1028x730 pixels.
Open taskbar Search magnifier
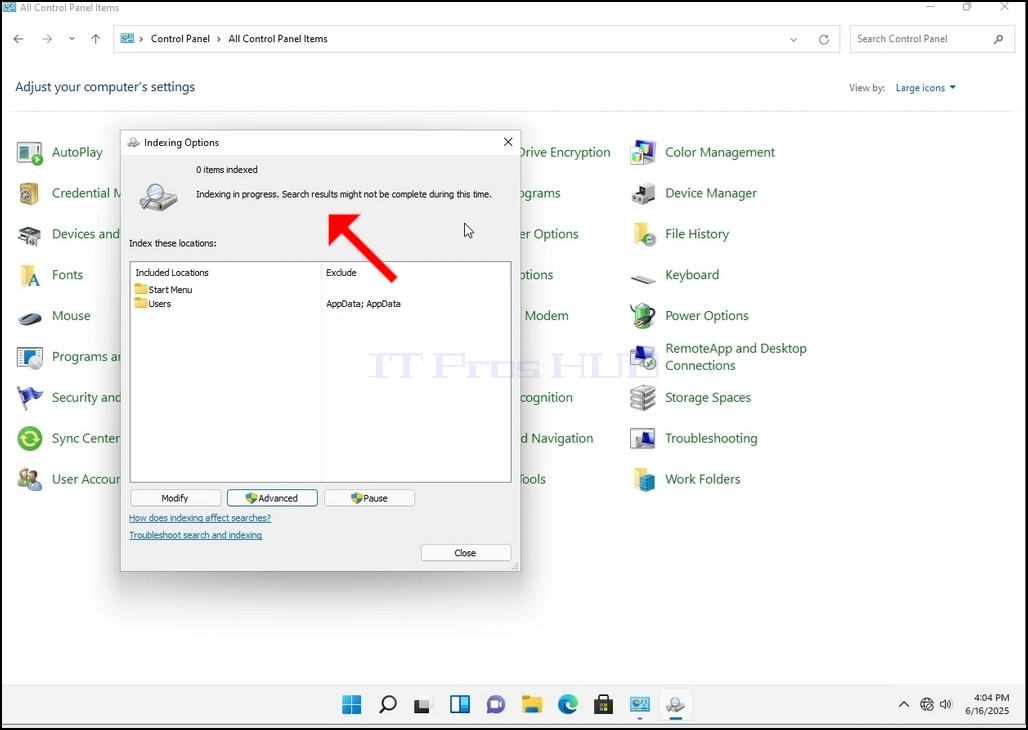(388, 705)
